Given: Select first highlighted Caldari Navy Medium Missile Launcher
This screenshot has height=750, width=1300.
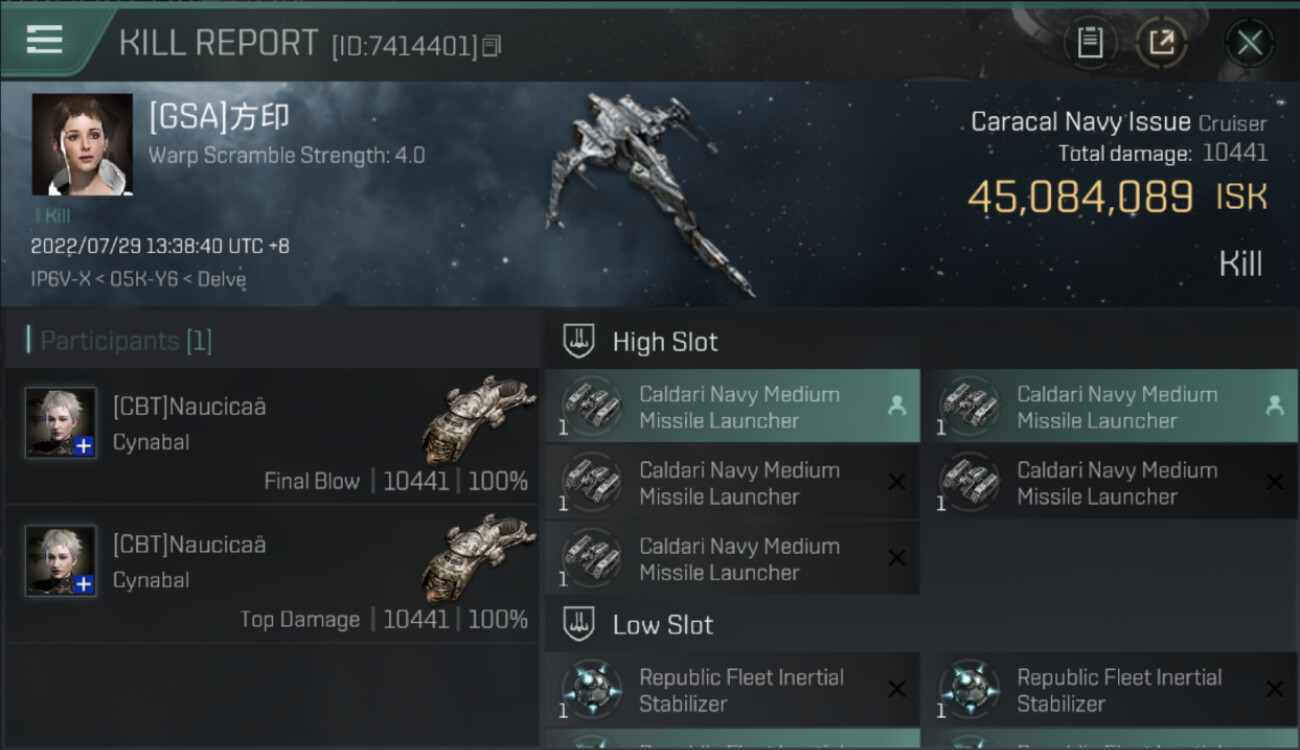Looking at the screenshot, I should pyautogui.click(x=732, y=407).
